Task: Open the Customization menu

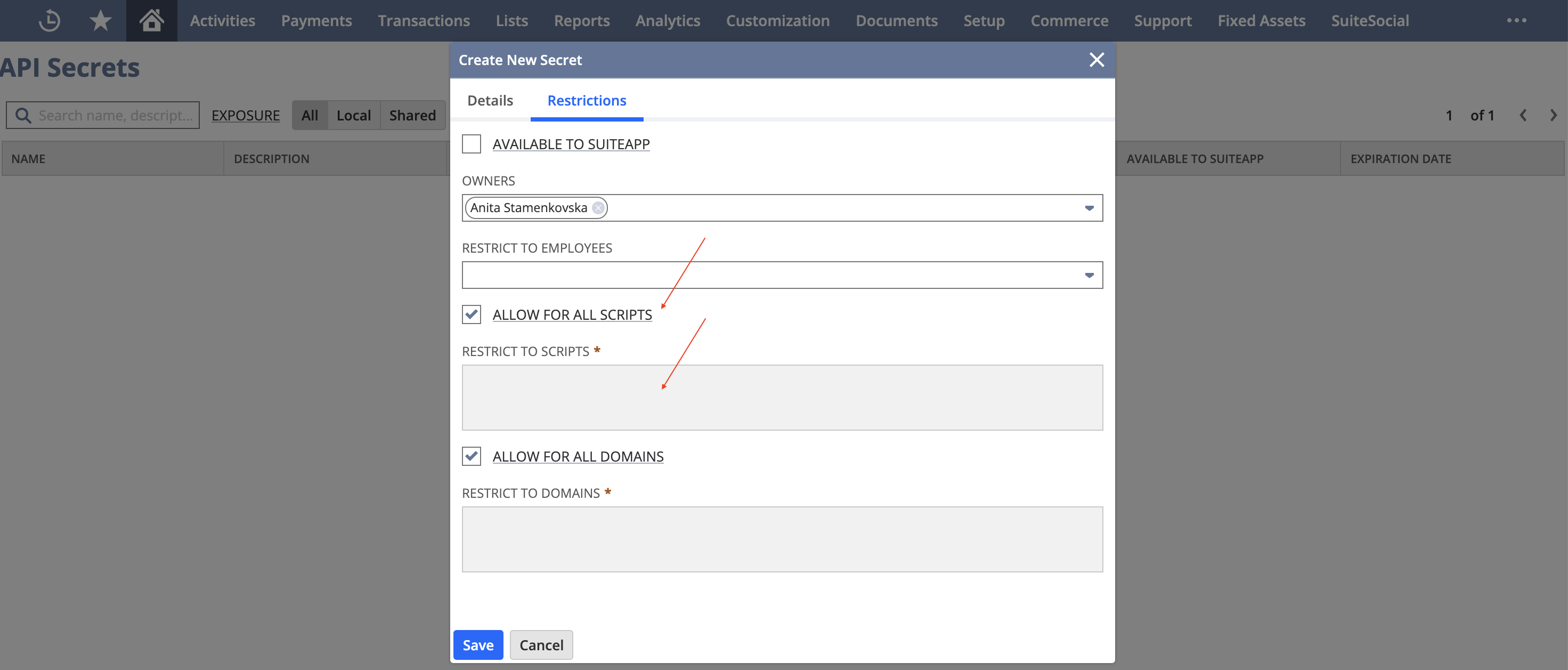Action: (x=777, y=21)
